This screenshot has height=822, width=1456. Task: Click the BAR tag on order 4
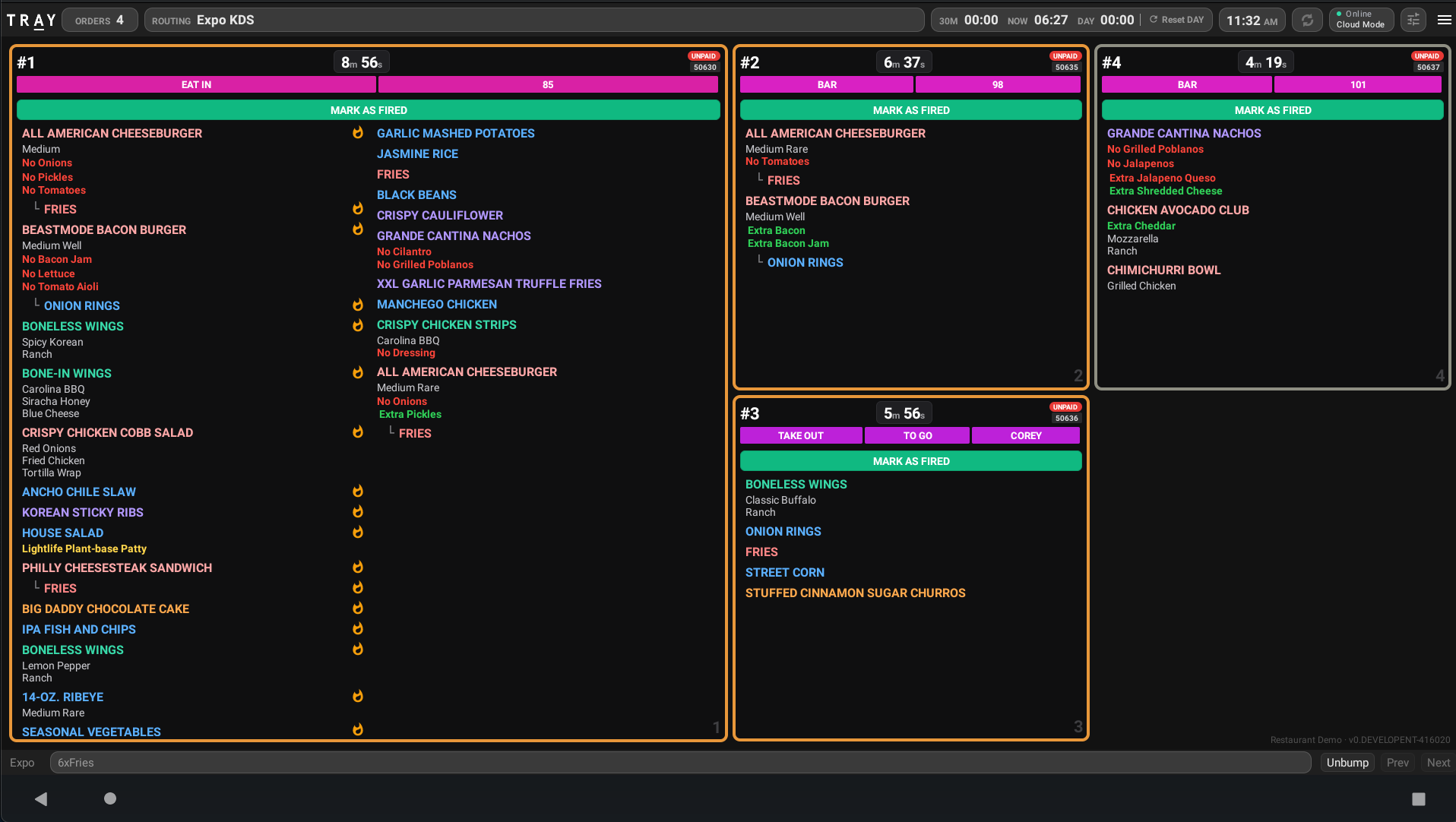click(x=1187, y=84)
